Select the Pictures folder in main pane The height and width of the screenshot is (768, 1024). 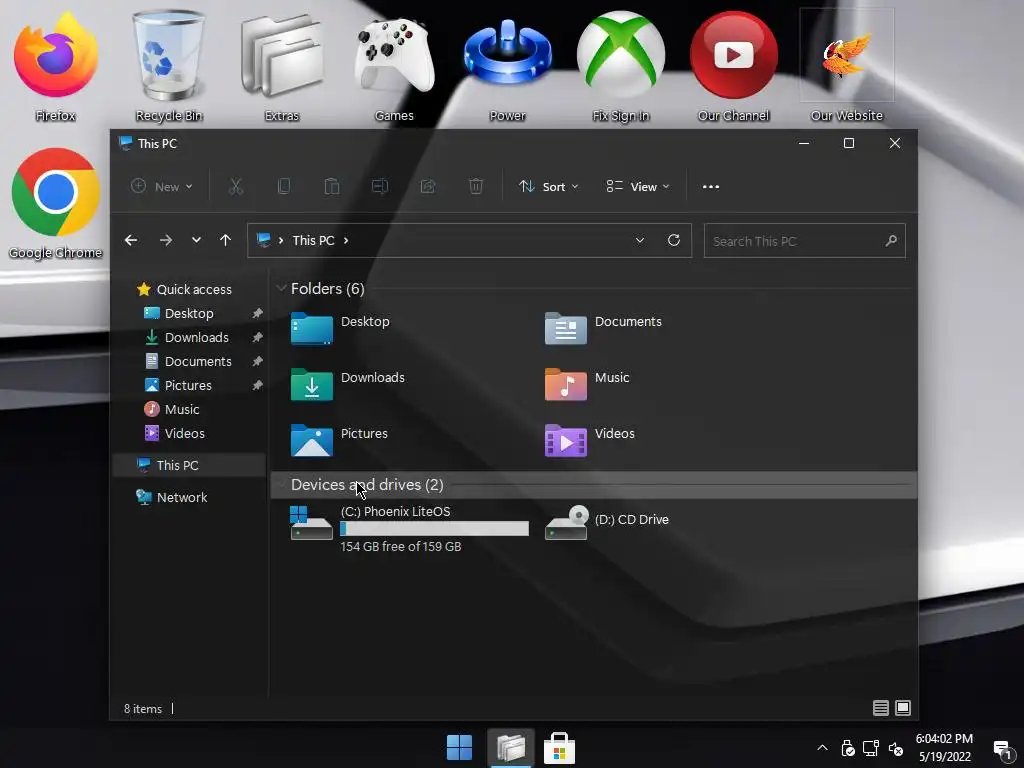(339, 440)
